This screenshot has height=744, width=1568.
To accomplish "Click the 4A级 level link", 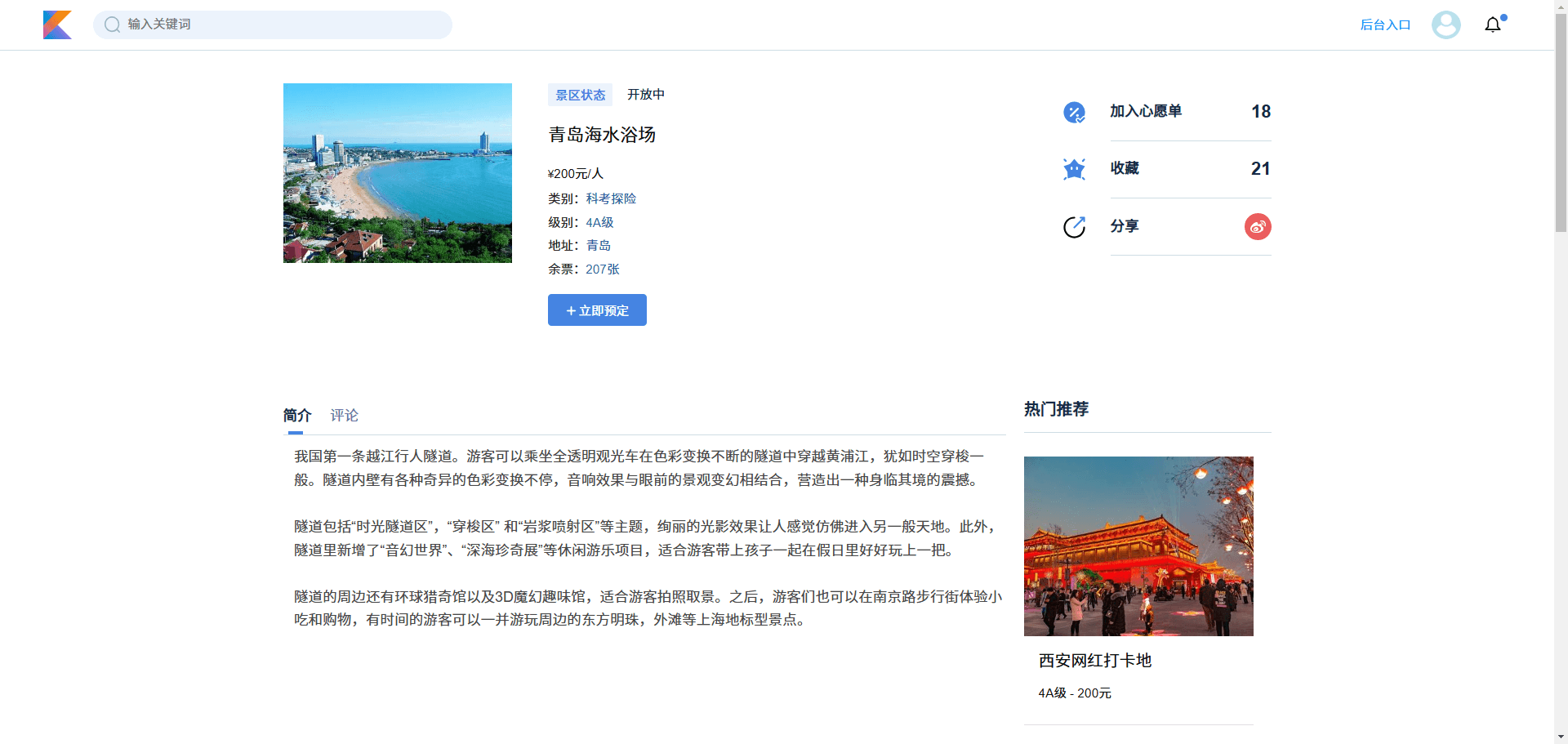I will [599, 222].
